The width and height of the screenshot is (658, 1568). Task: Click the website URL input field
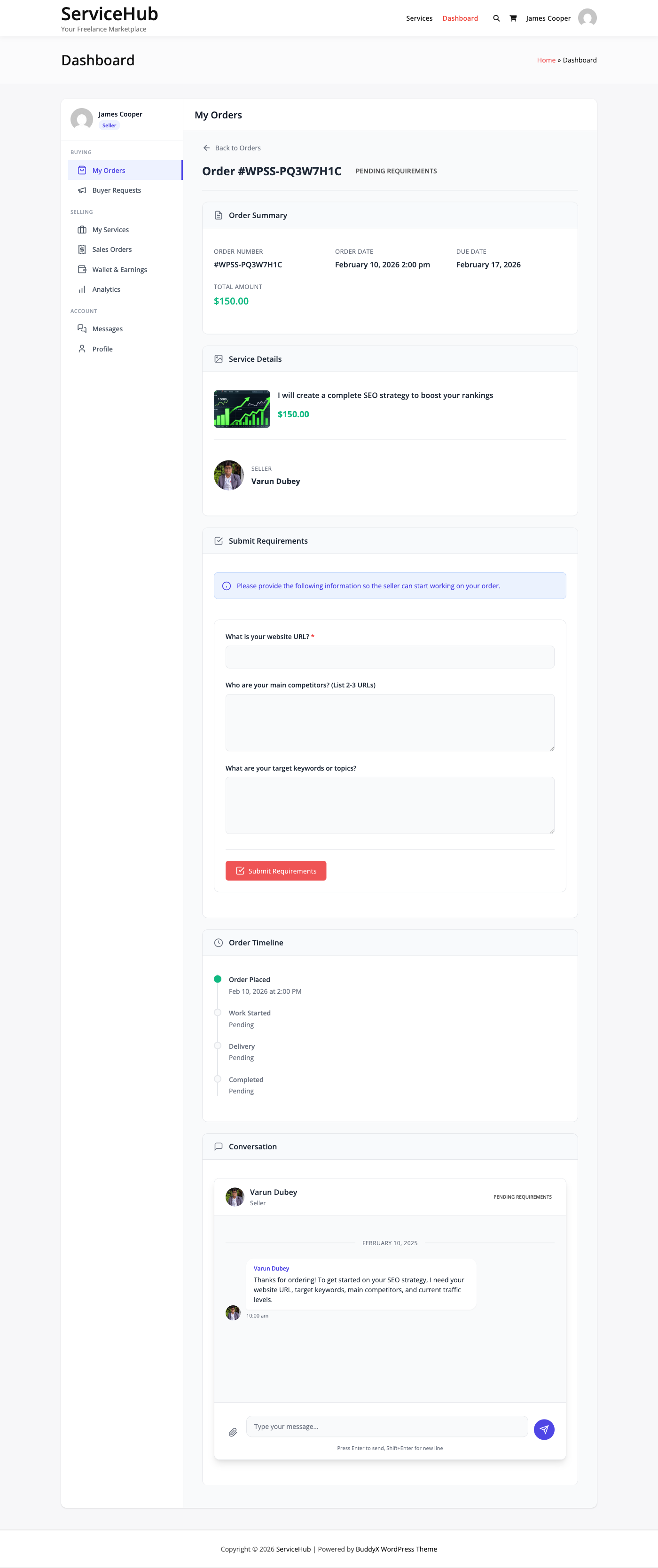[390, 657]
